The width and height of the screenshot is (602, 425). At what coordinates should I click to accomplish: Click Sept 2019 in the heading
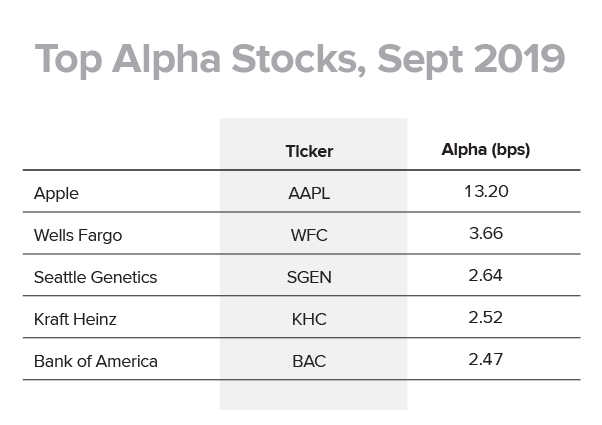point(471,60)
